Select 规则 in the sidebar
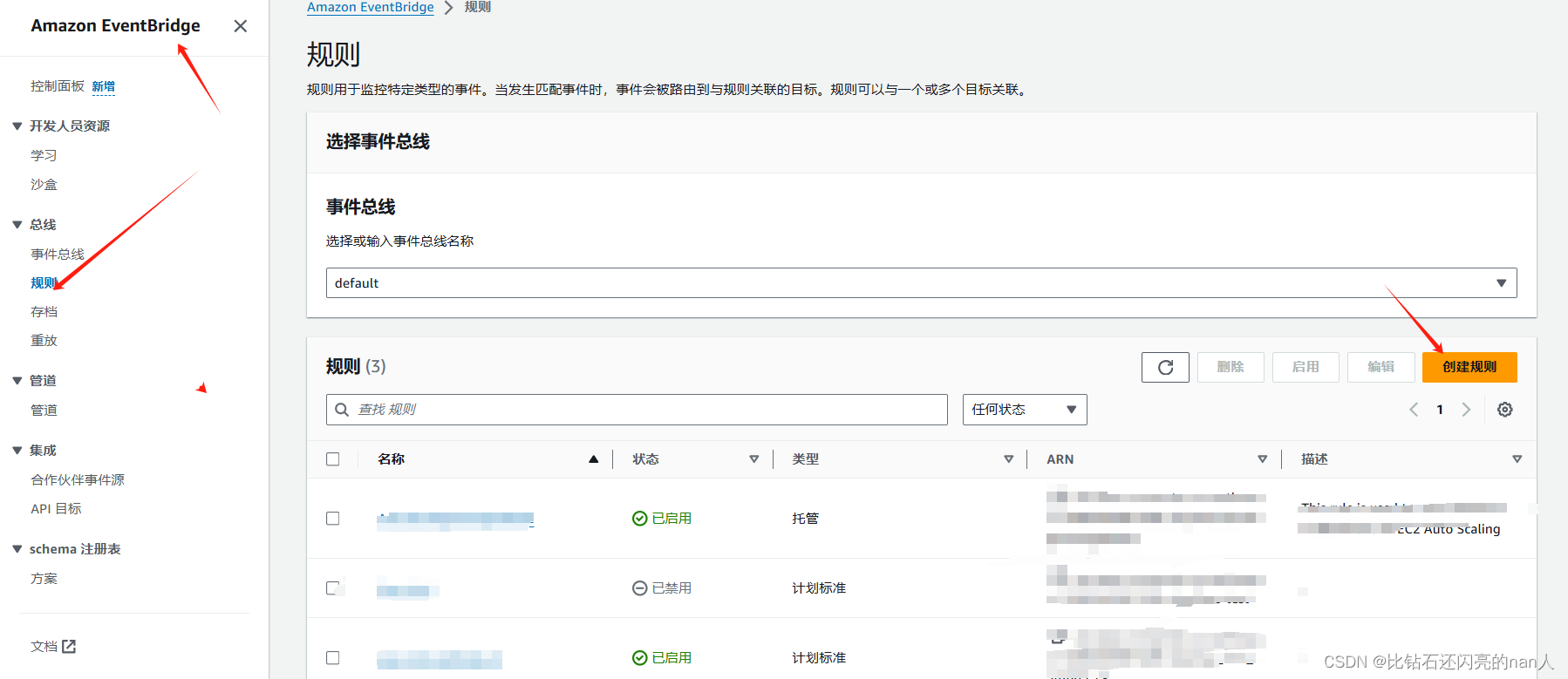The width and height of the screenshot is (1568, 679). [x=44, y=283]
